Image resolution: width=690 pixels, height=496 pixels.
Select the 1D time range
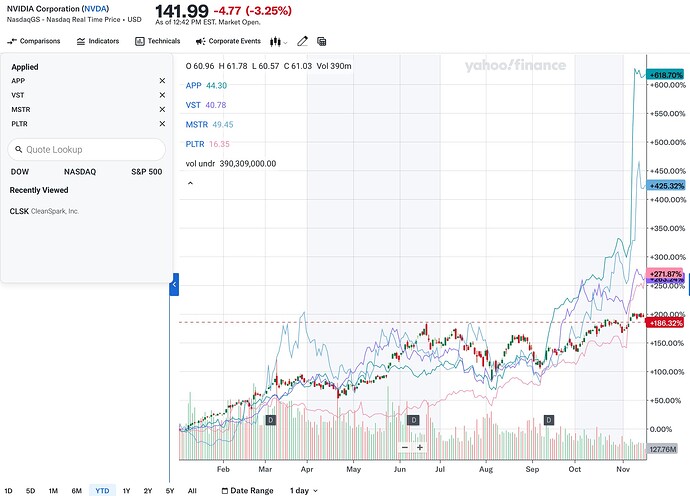pyautogui.click(x=8, y=490)
